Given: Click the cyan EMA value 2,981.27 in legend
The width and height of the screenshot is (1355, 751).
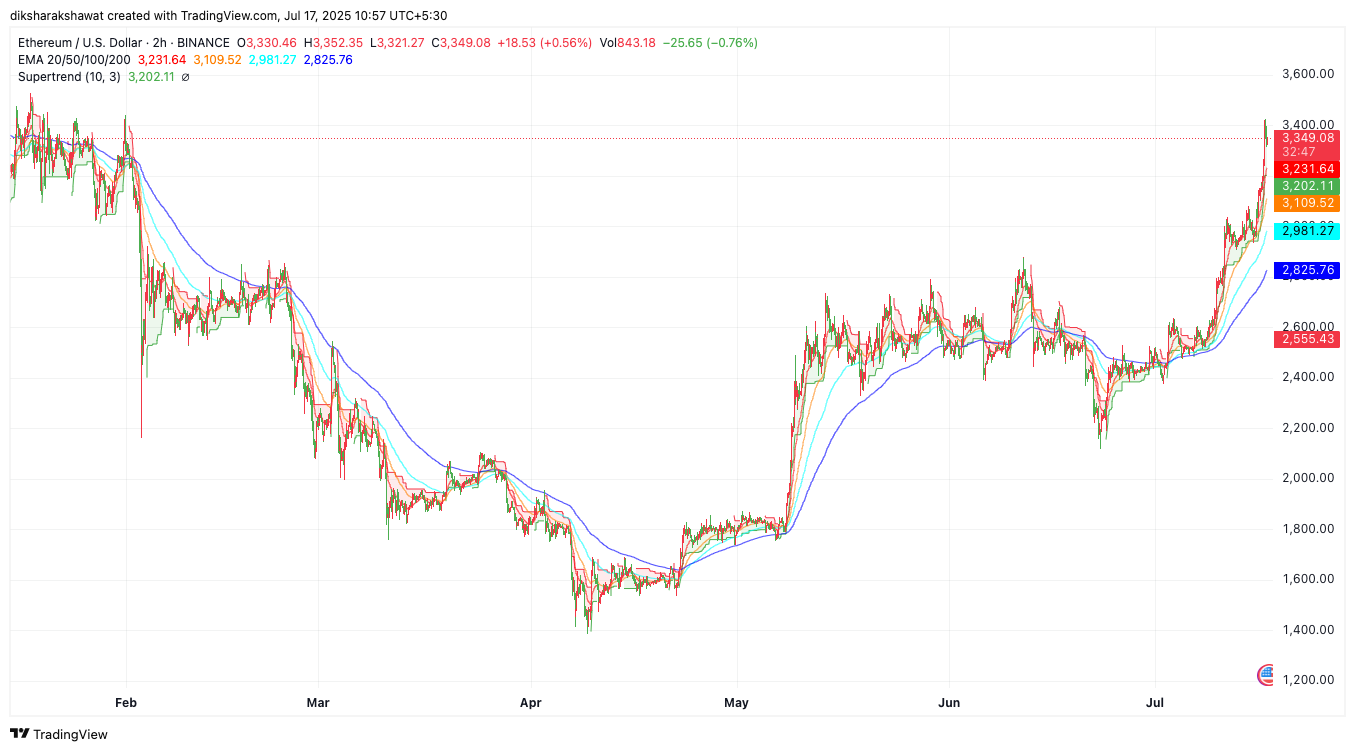Looking at the screenshot, I should 272,60.
